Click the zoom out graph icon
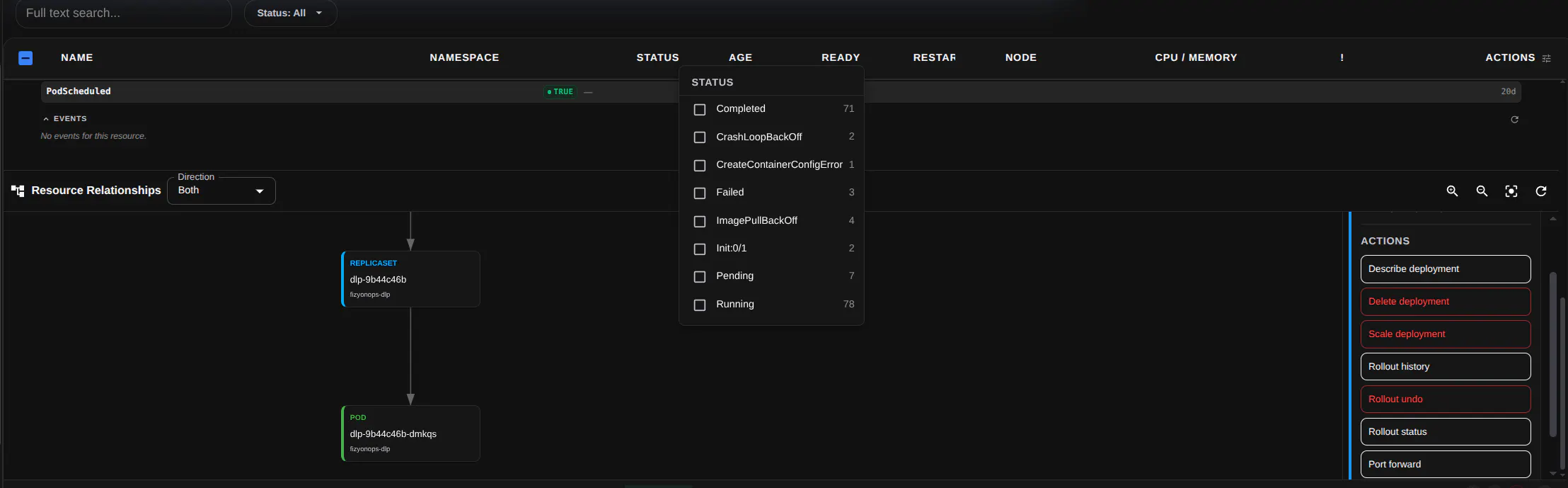The width and height of the screenshot is (1568, 488). pyautogui.click(x=1482, y=191)
